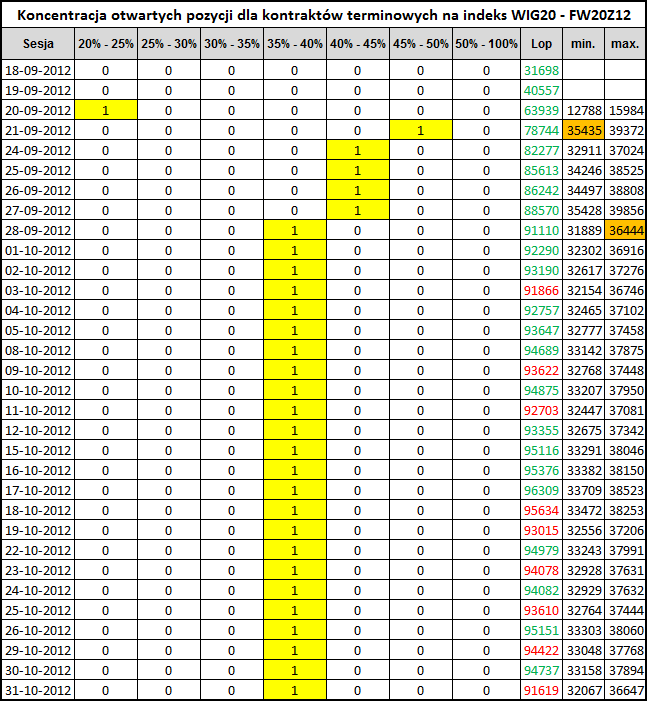Select date cell 25-09-2012
647x701 pixels.
(38, 170)
